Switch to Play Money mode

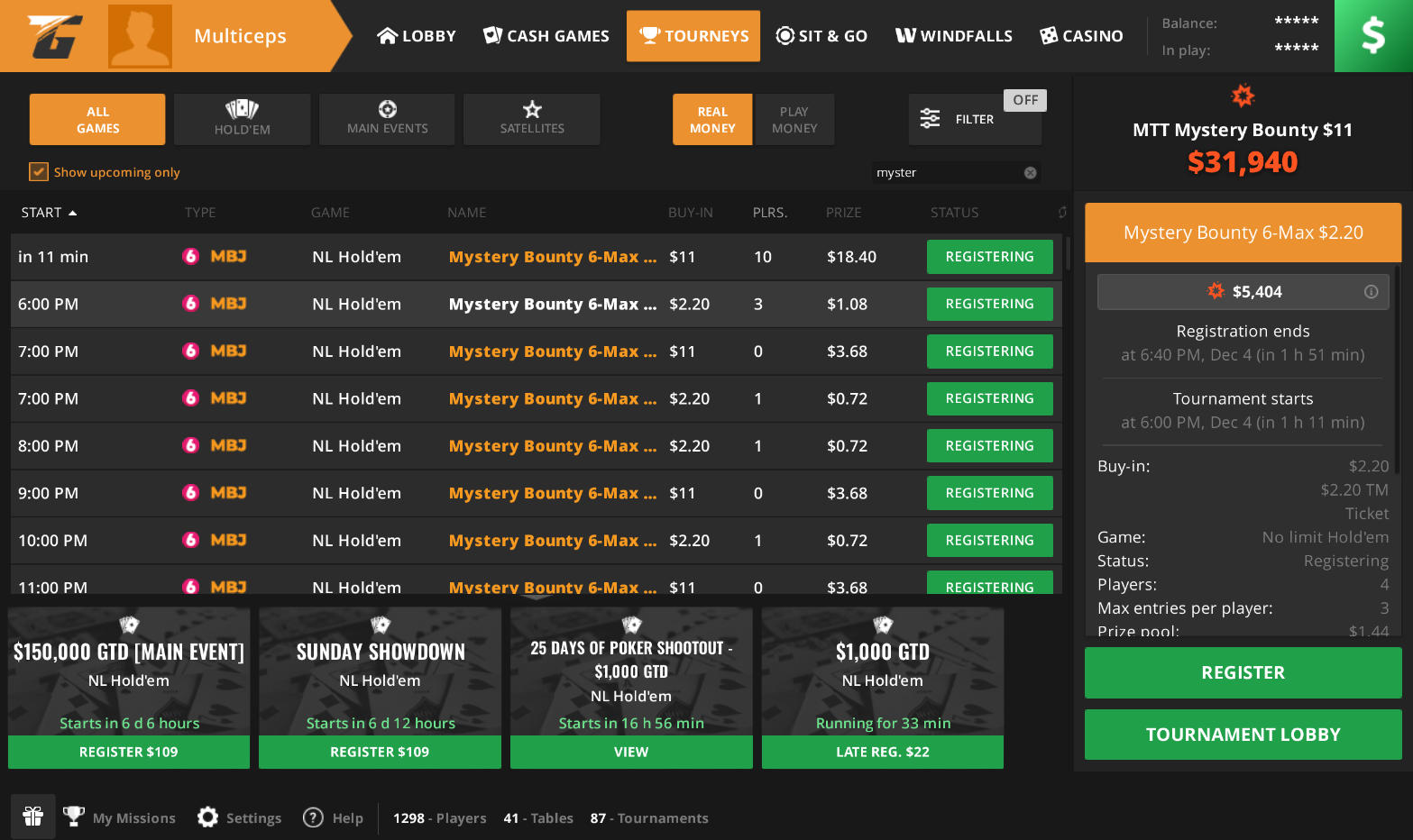coord(794,120)
